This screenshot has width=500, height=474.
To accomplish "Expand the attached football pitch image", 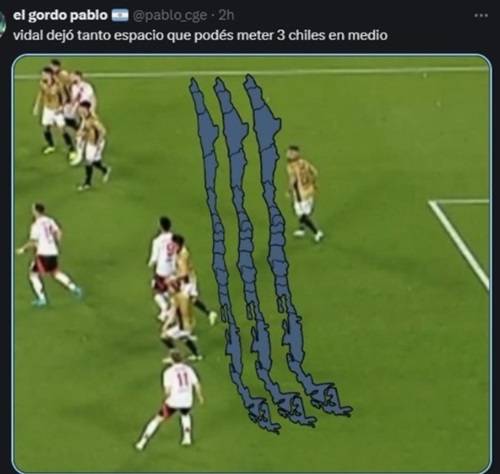I will [252, 263].
